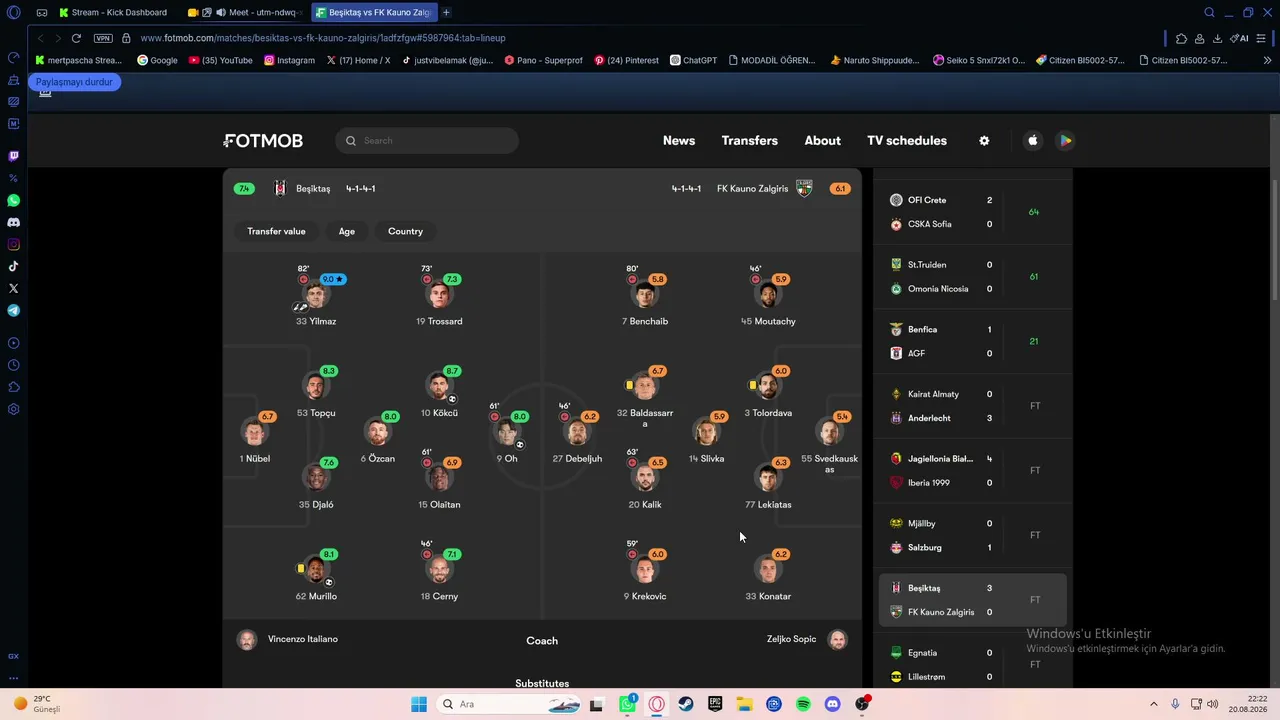1280x720 pixels.
Task: Reload the page with the refresh icon
Action: coord(76,38)
